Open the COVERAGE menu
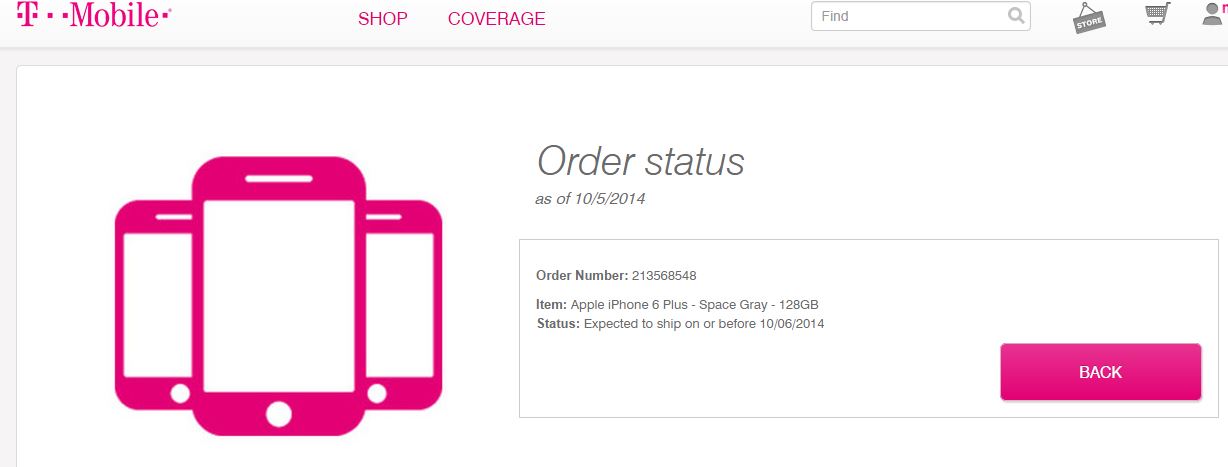This screenshot has width=1228, height=467. click(497, 19)
